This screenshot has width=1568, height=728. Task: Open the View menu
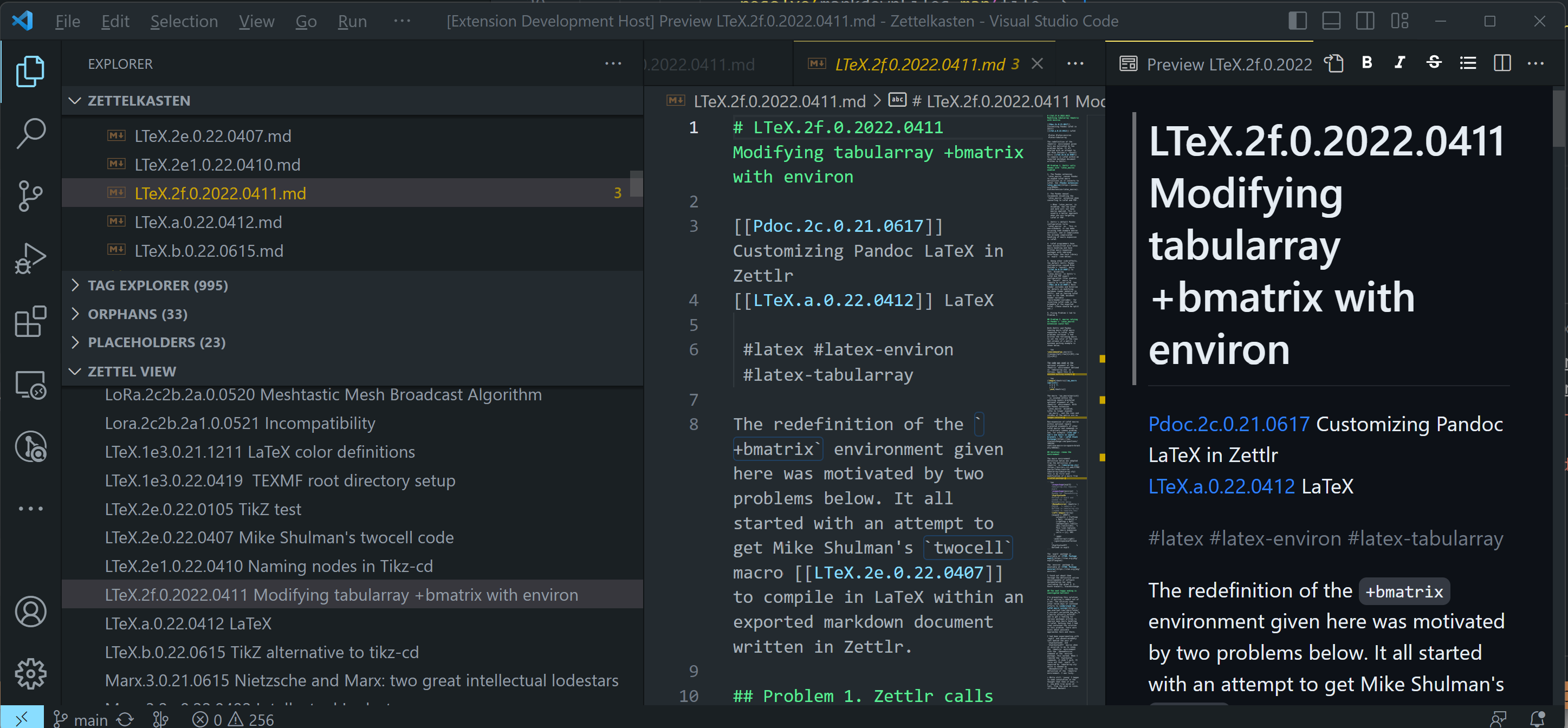click(256, 21)
